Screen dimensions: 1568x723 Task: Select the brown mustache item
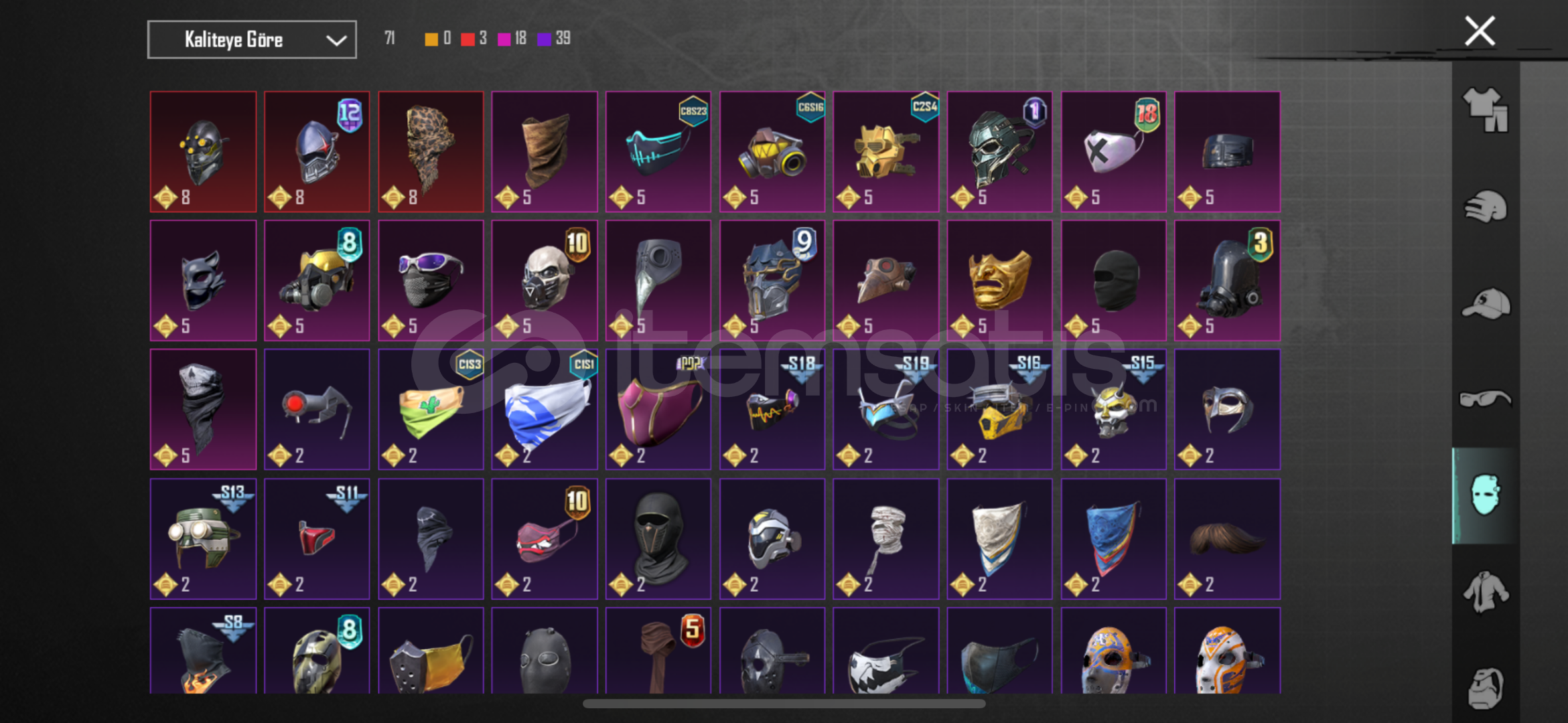1227,538
